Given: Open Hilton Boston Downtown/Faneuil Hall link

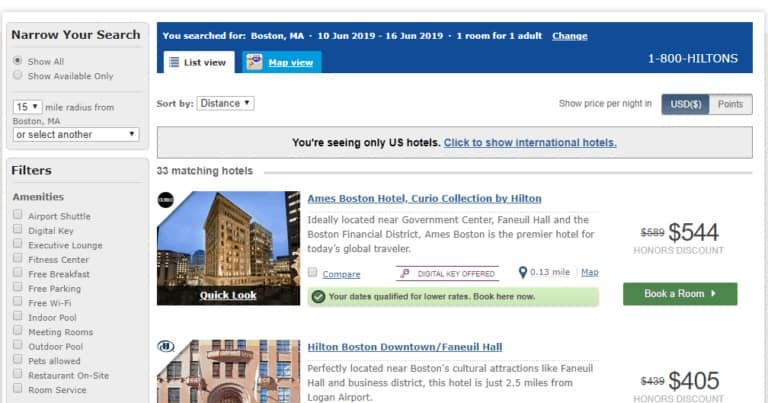Looking at the screenshot, I should coord(405,347).
